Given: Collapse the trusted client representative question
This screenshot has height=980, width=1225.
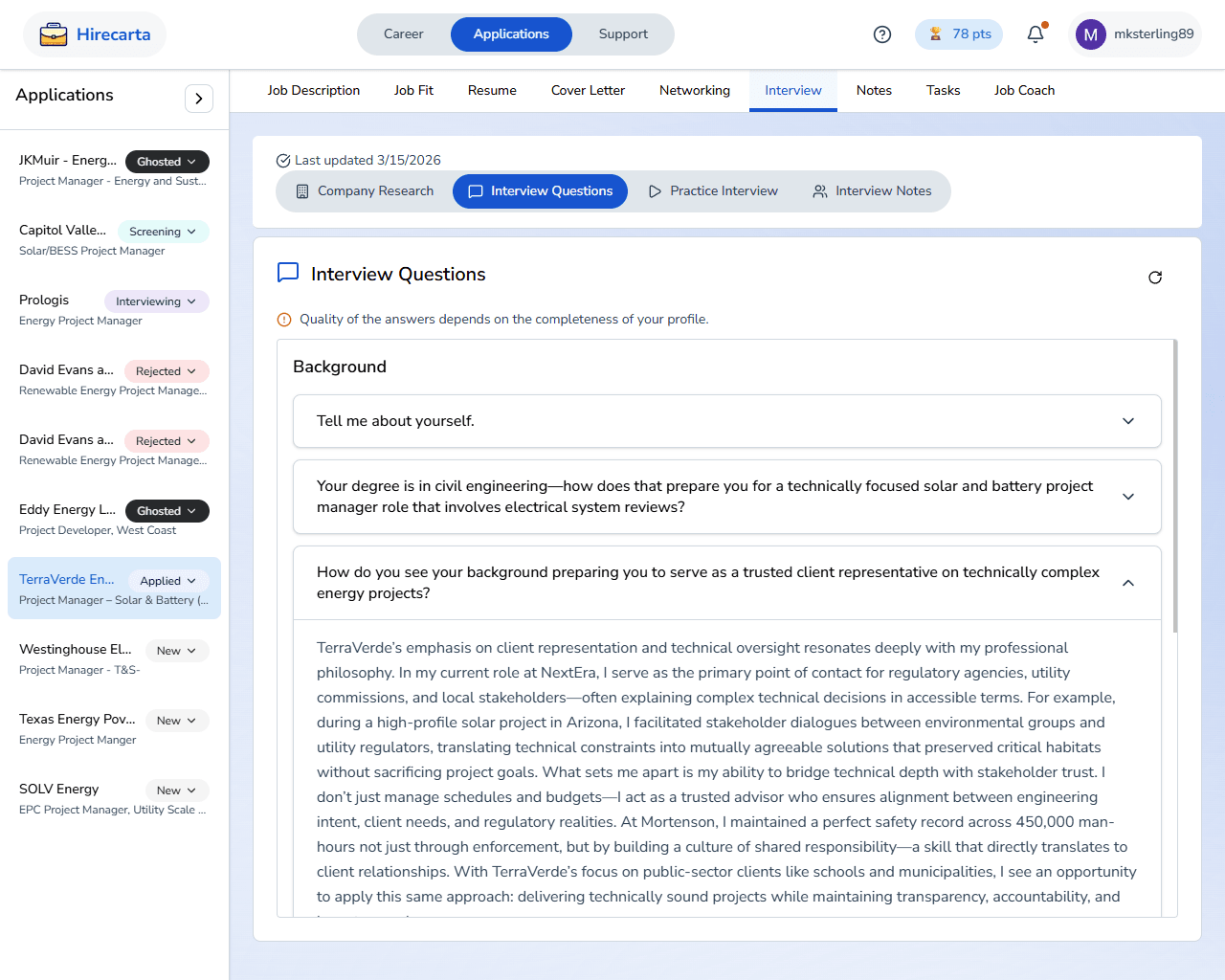Looking at the screenshot, I should click(x=1128, y=583).
